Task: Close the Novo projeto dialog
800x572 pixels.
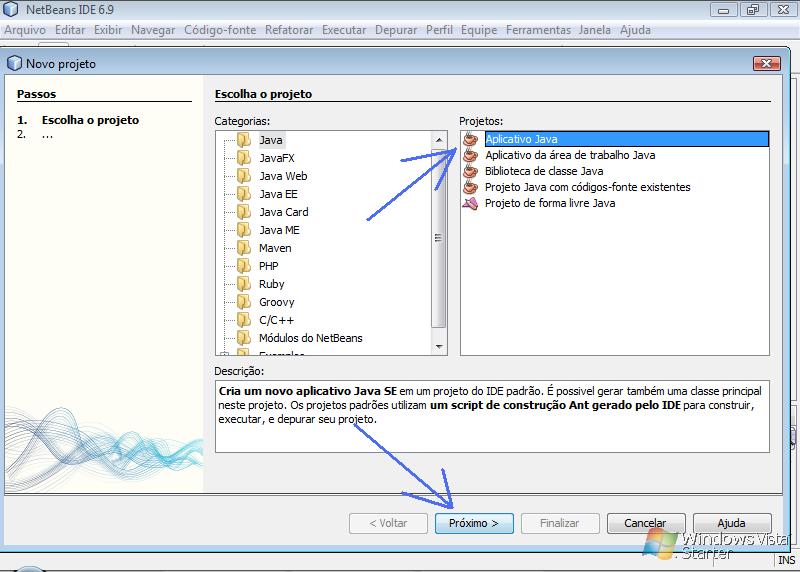Action: coord(767,63)
